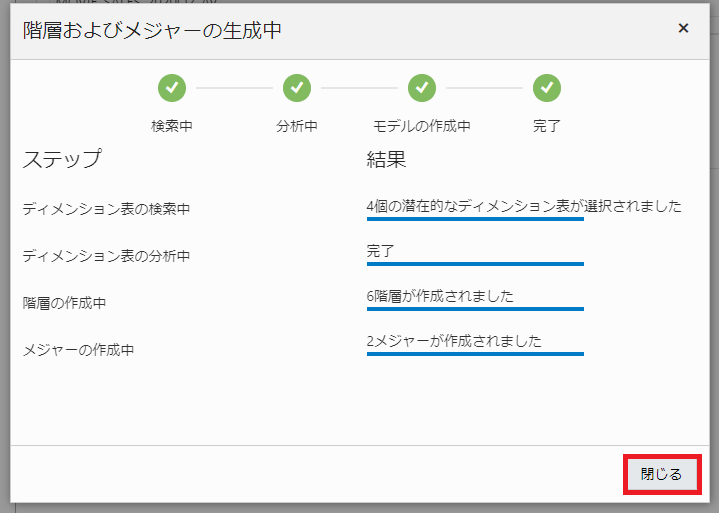Click the モデルの作成中 step checkmark icon
This screenshot has height=513, width=719.
coord(422,88)
